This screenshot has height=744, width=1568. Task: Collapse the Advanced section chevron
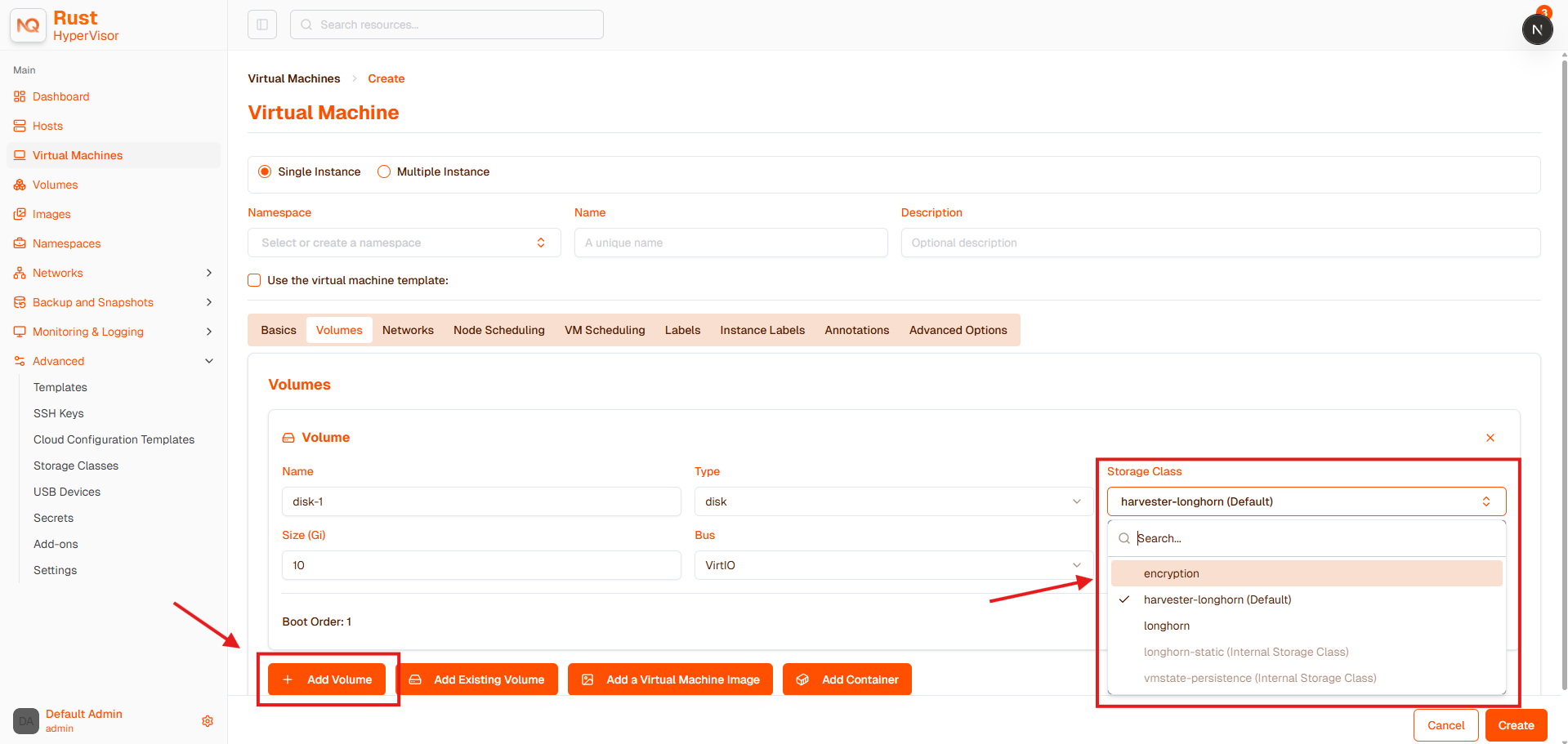pyautogui.click(x=209, y=361)
